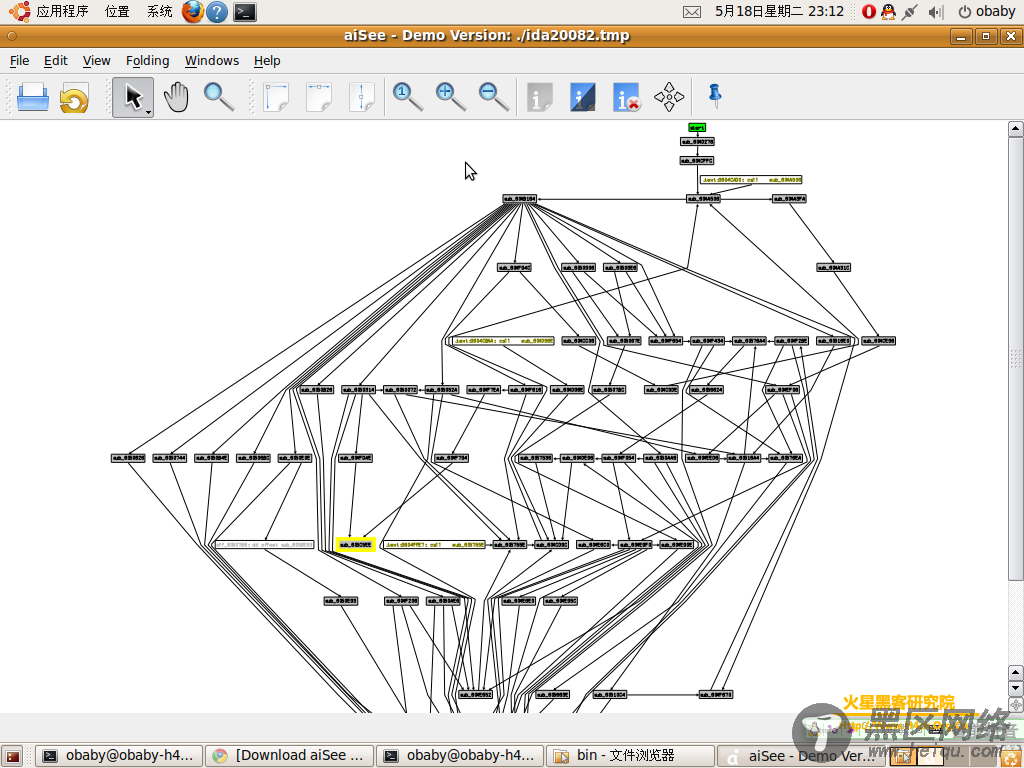Activate the hand pan tool

click(x=176, y=97)
